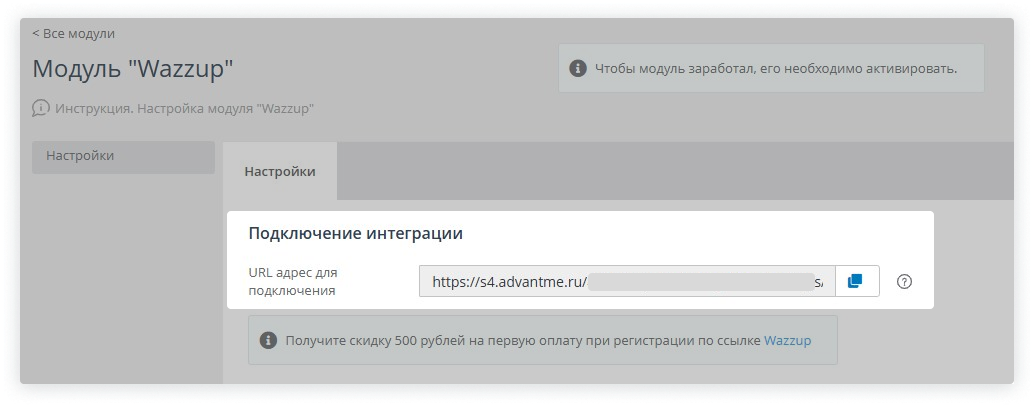The image size is (1034, 406).
Task: Click the Модуль "Wazzup" page title
Action: coord(133,69)
